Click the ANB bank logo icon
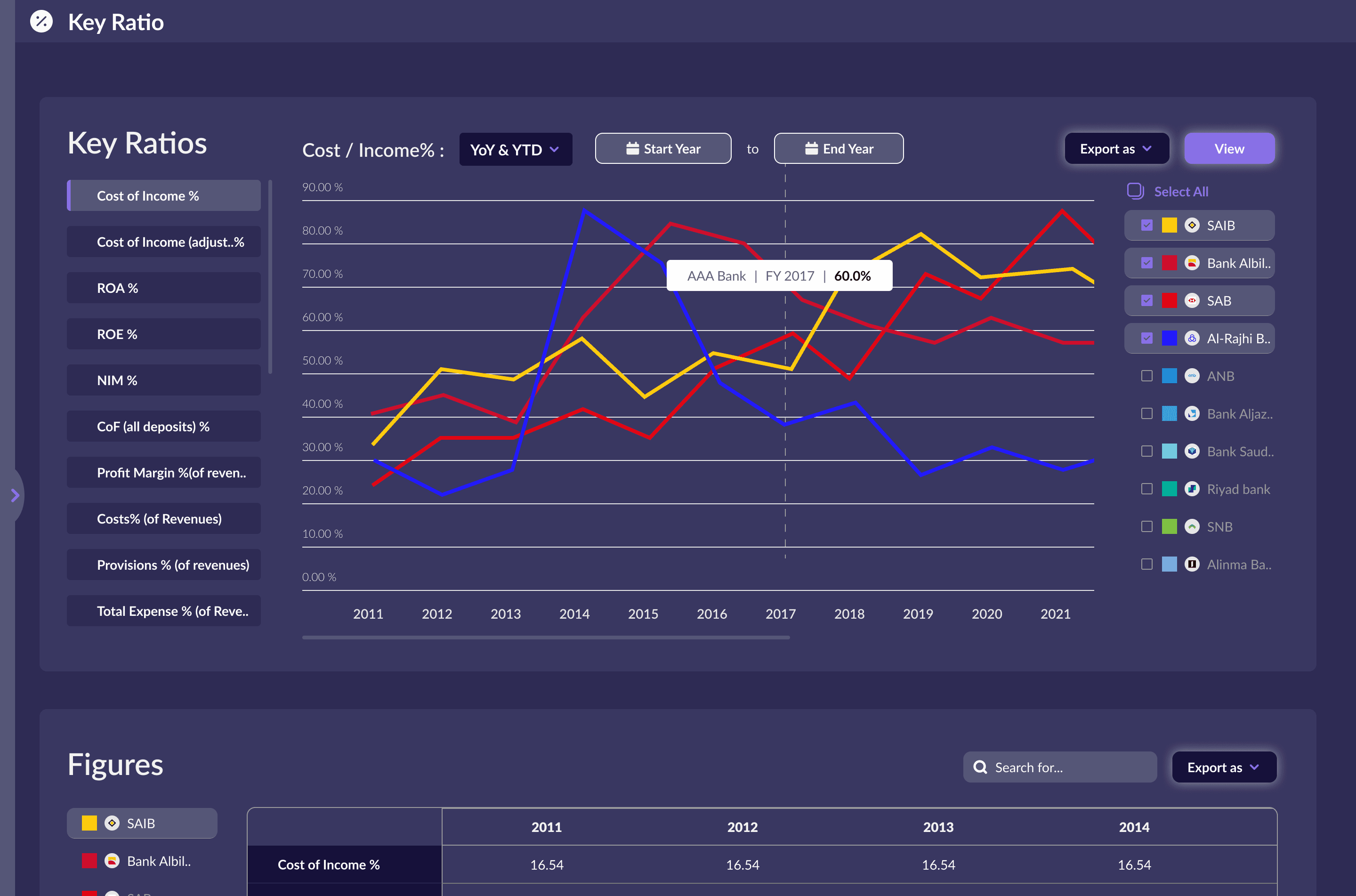The width and height of the screenshot is (1356, 896). click(x=1191, y=376)
